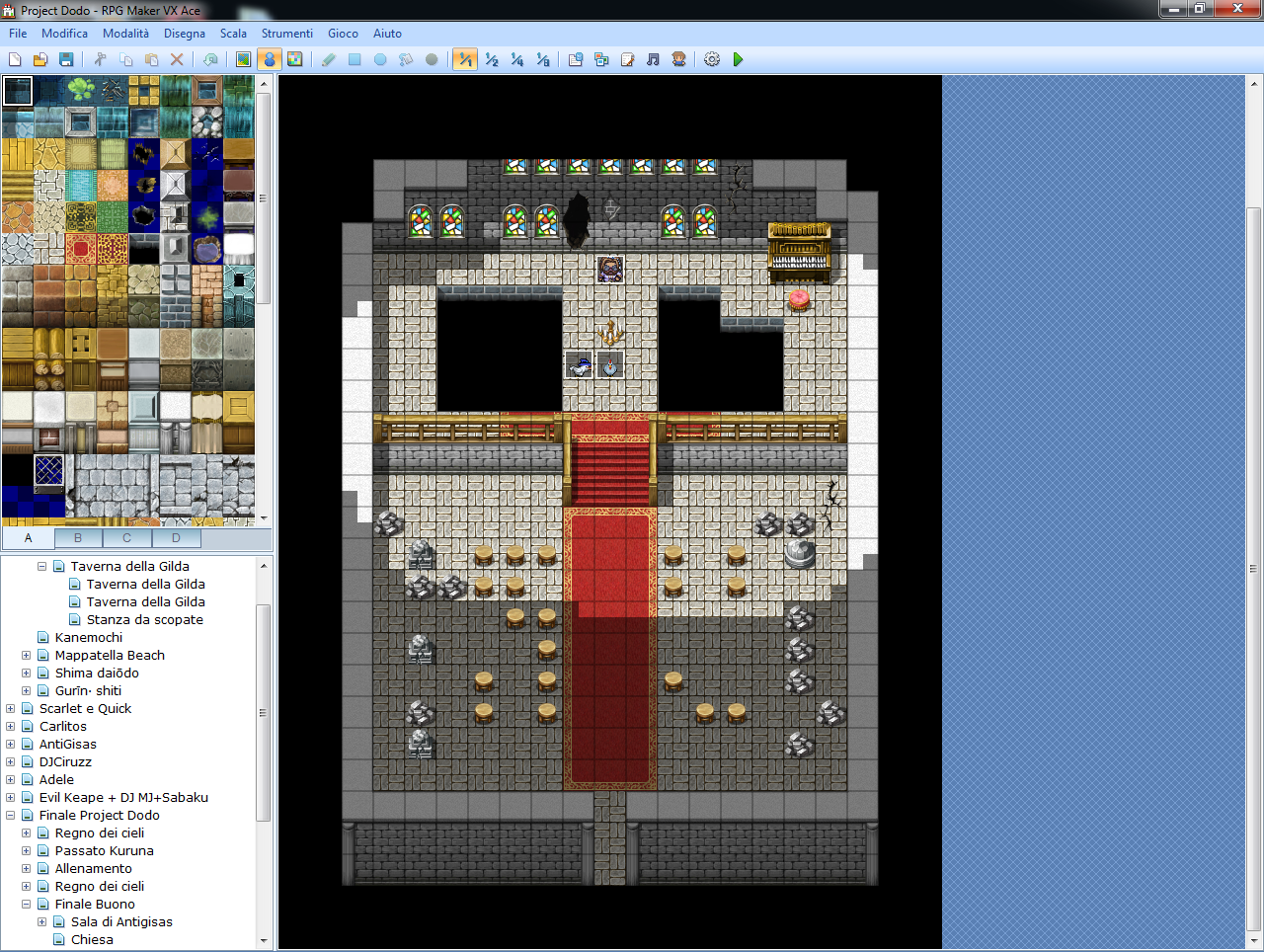
Task: Select the Pencil drawing tool
Action: click(329, 59)
